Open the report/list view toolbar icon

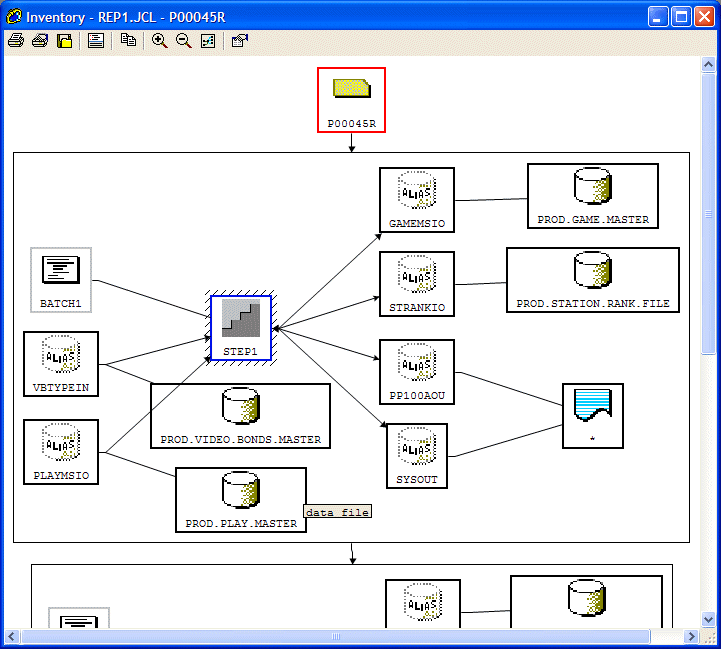point(96,41)
